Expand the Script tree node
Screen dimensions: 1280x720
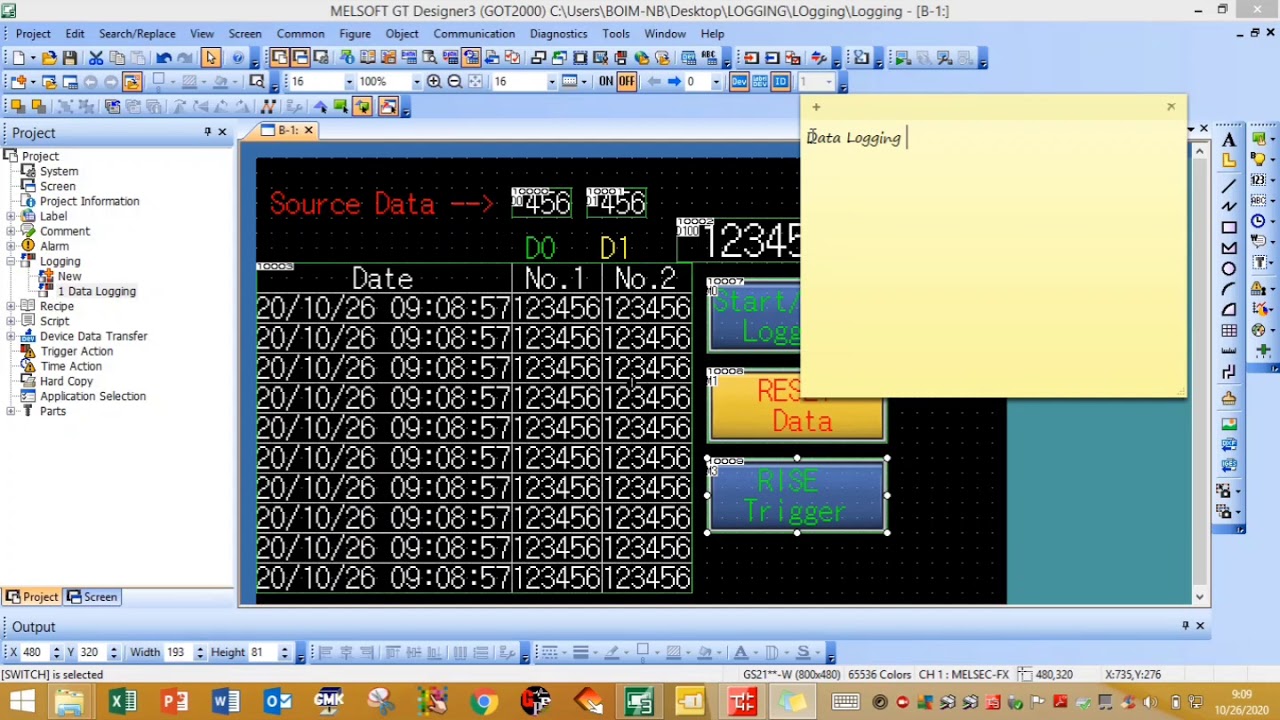(10, 321)
